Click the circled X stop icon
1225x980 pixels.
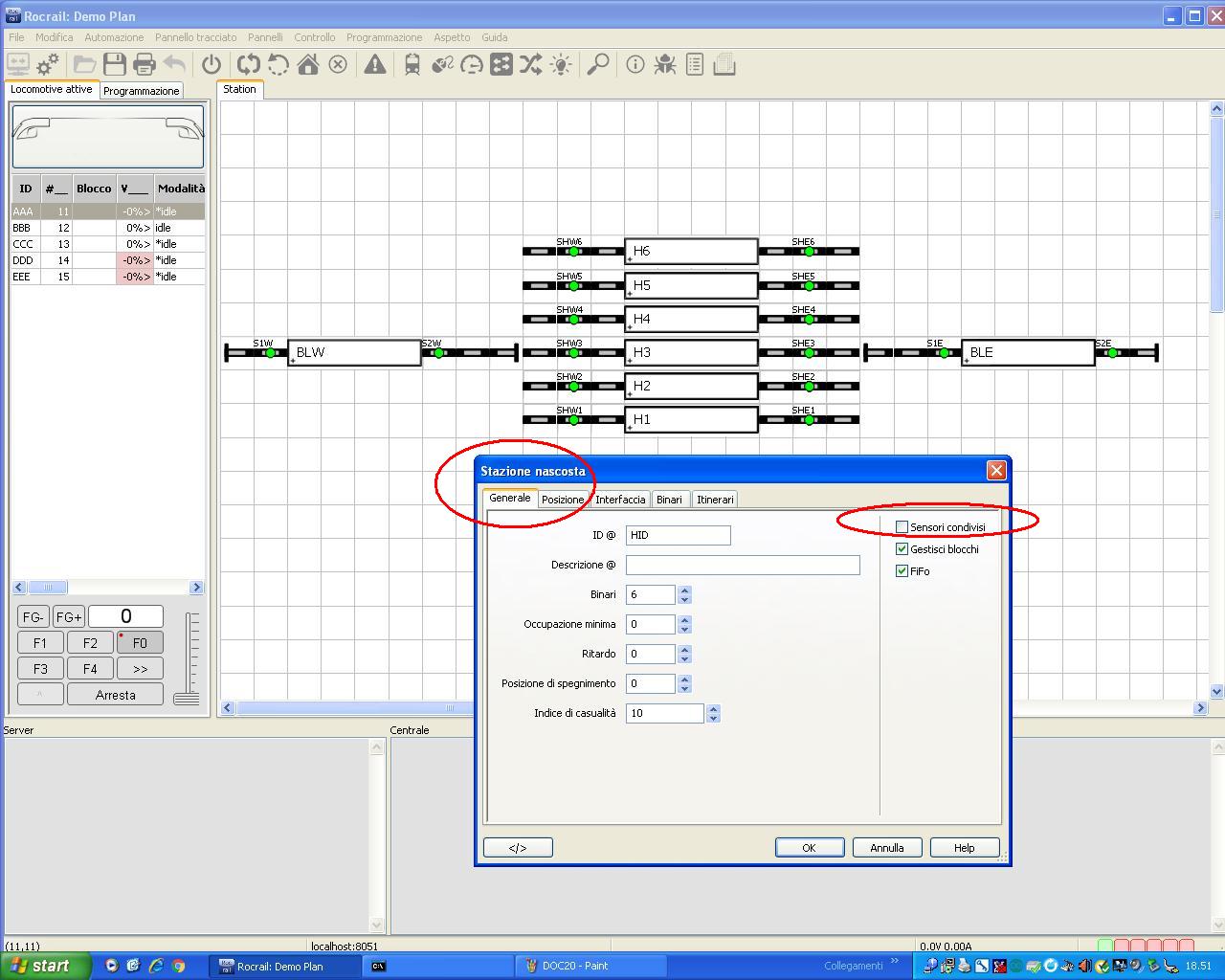tap(338, 65)
